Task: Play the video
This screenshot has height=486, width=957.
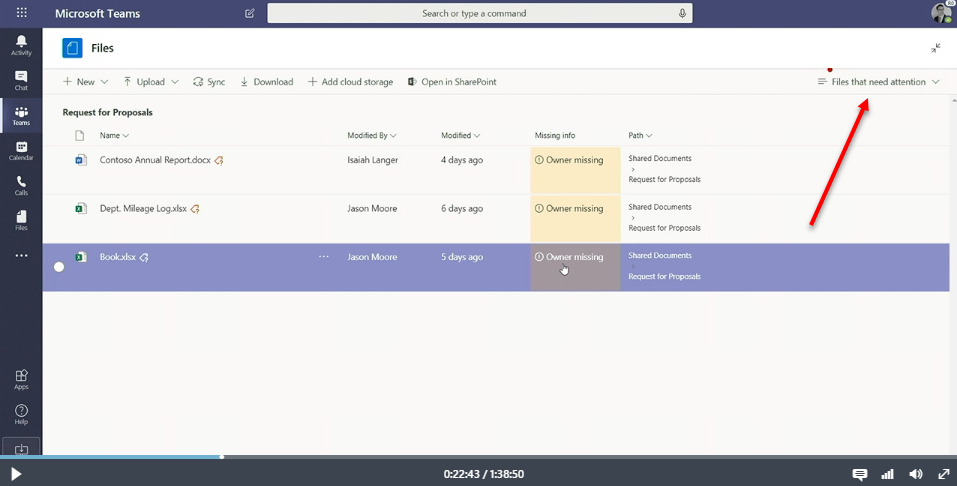Action: click(16, 474)
